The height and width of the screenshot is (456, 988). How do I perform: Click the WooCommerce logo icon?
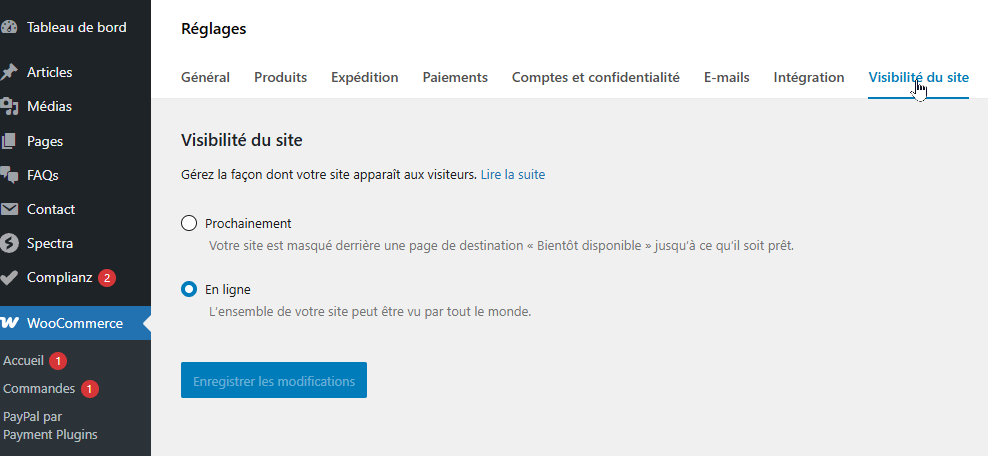(10, 323)
